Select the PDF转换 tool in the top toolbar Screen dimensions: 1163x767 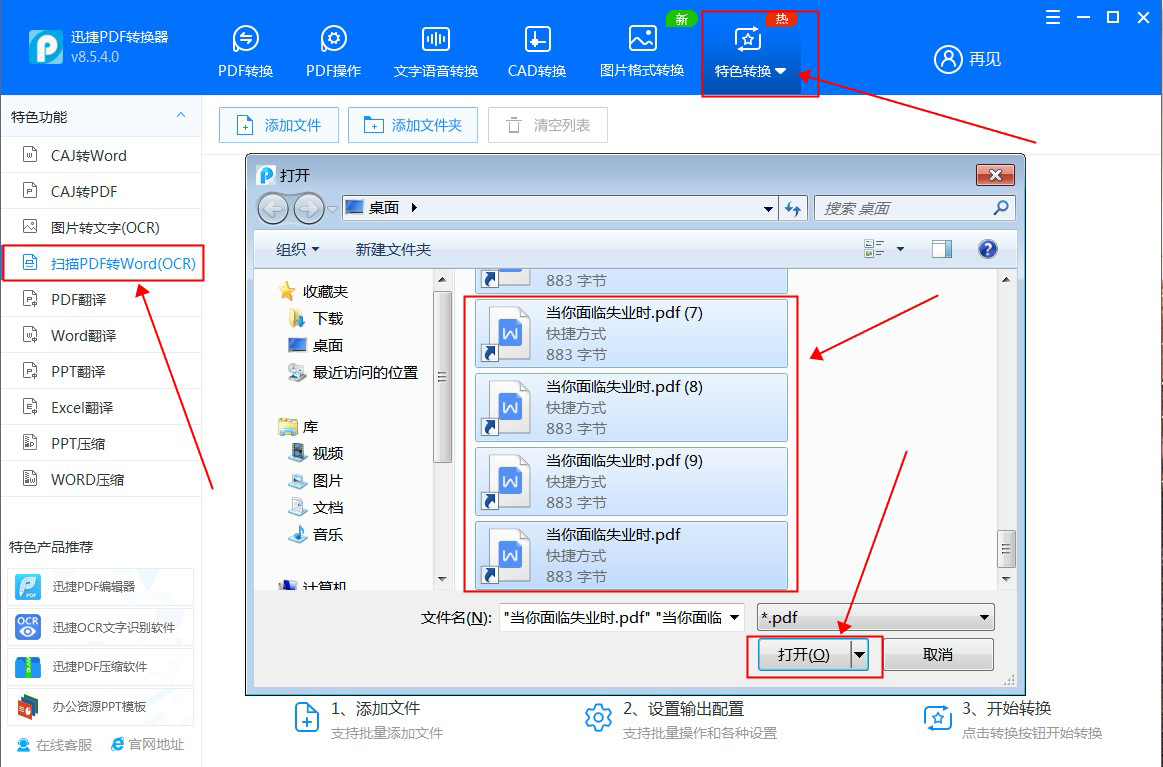[x=244, y=45]
